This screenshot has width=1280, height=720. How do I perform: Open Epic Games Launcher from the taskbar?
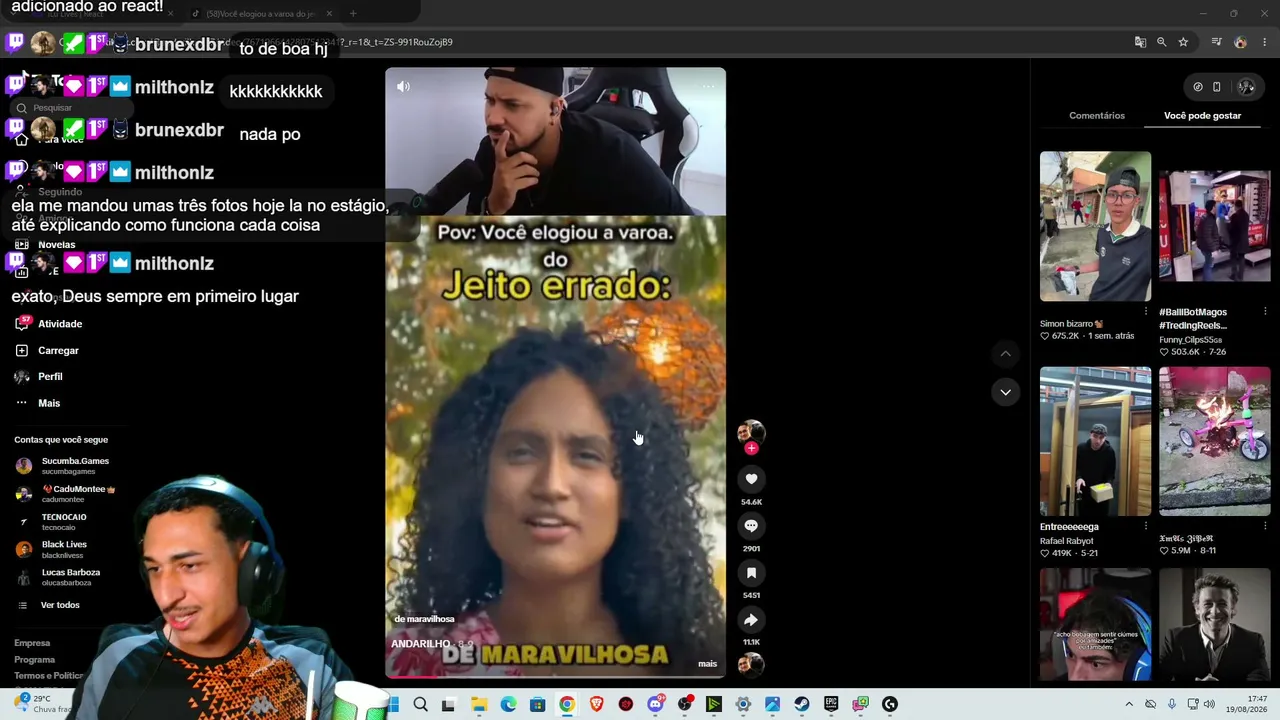[x=831, y=704]
